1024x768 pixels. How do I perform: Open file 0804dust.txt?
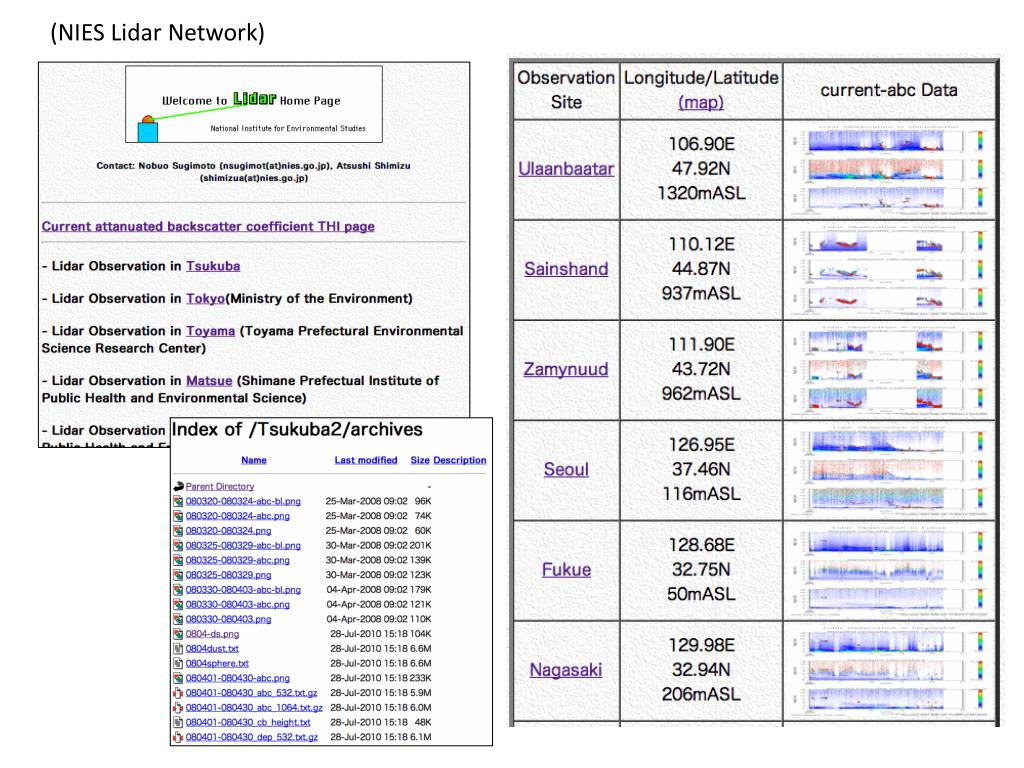tap(212, 648)
